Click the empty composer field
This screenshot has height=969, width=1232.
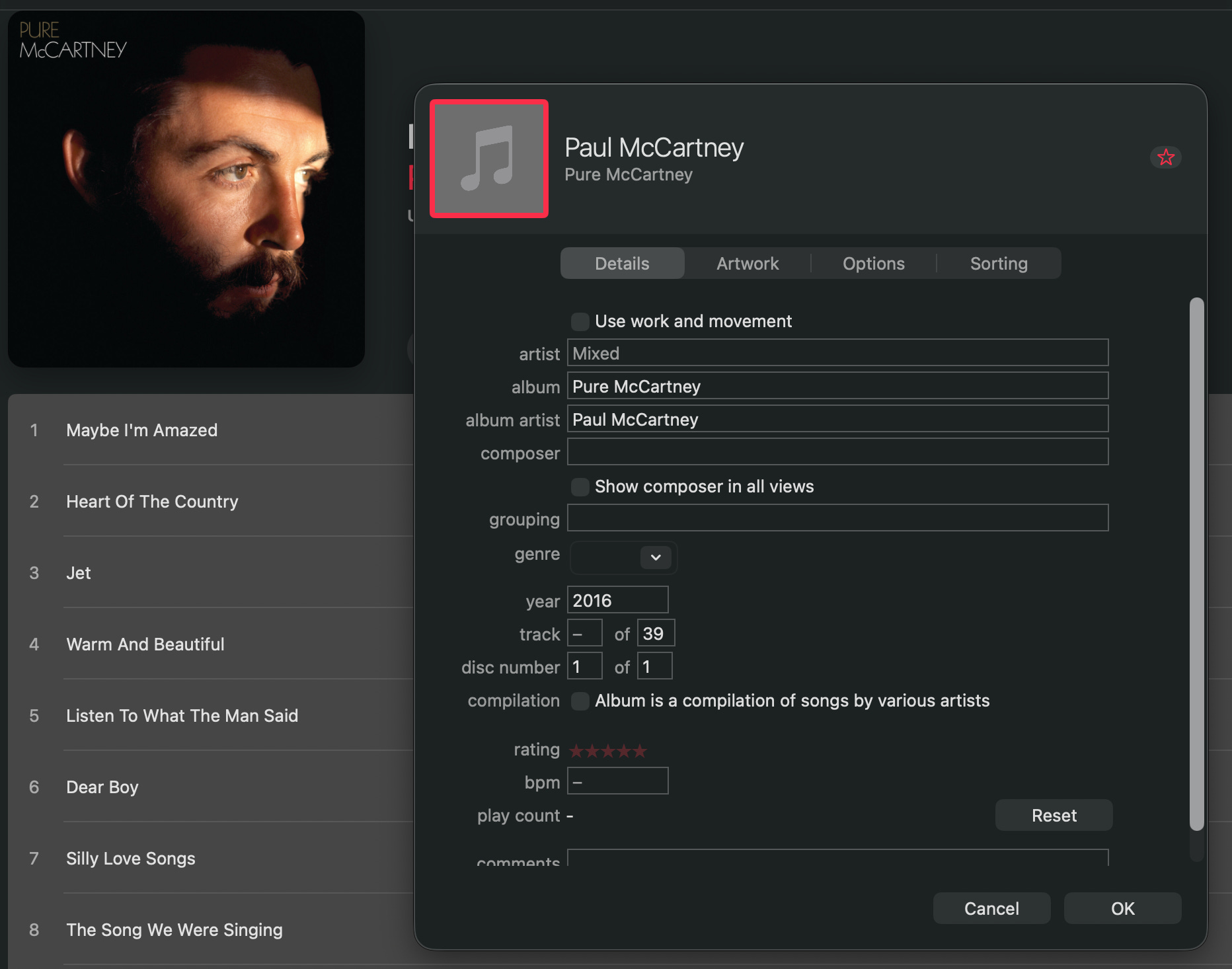click(837, 452)
